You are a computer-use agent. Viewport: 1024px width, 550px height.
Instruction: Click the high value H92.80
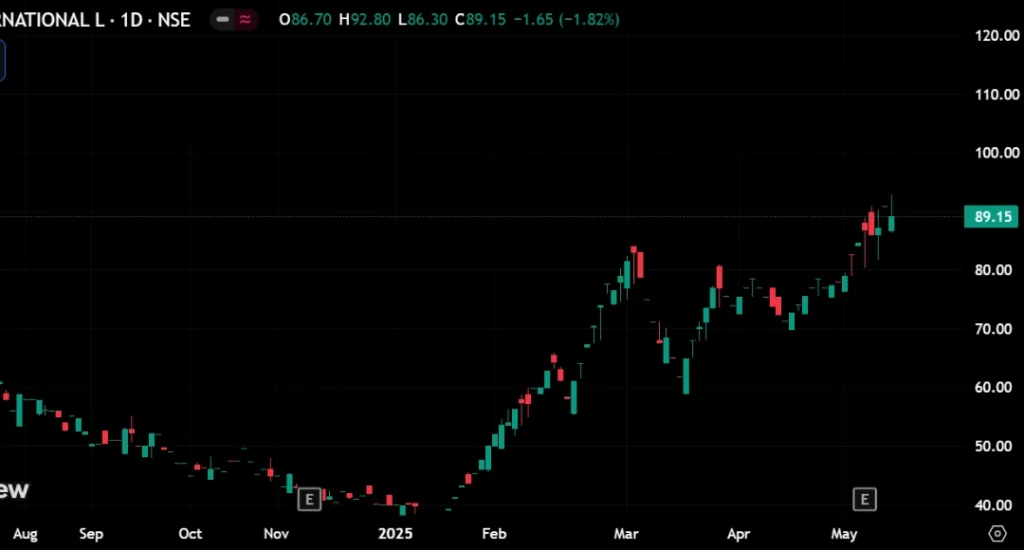[x=364, y=20]
